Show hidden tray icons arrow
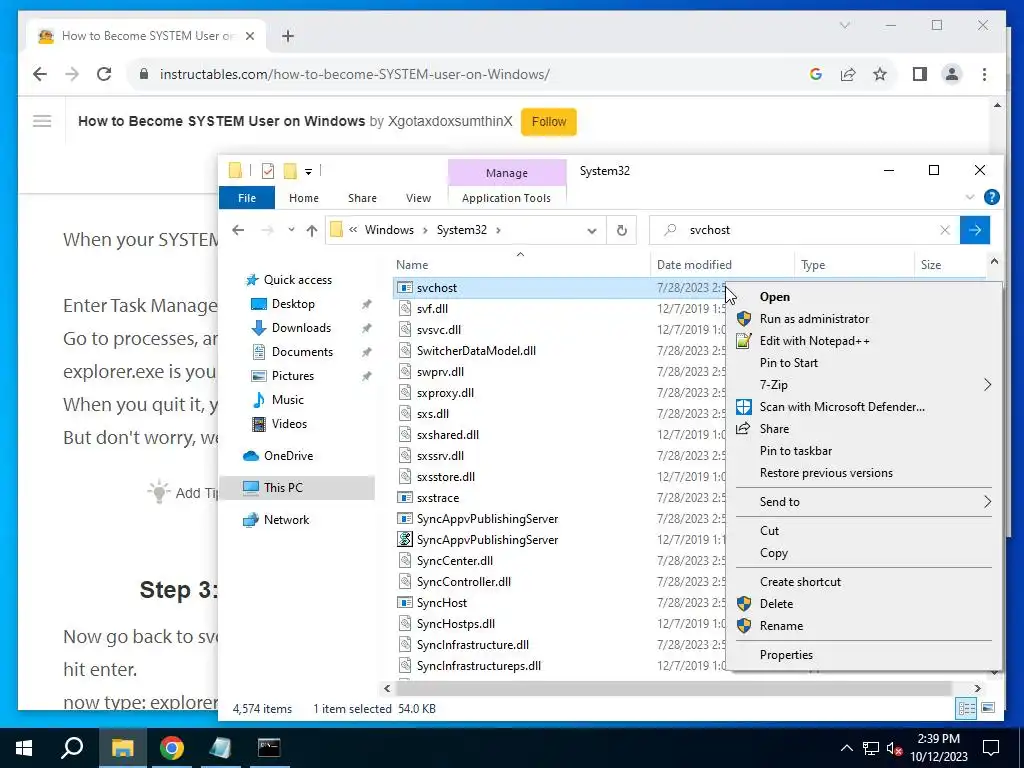The image size is (1024, 768). tap(846, 748)
